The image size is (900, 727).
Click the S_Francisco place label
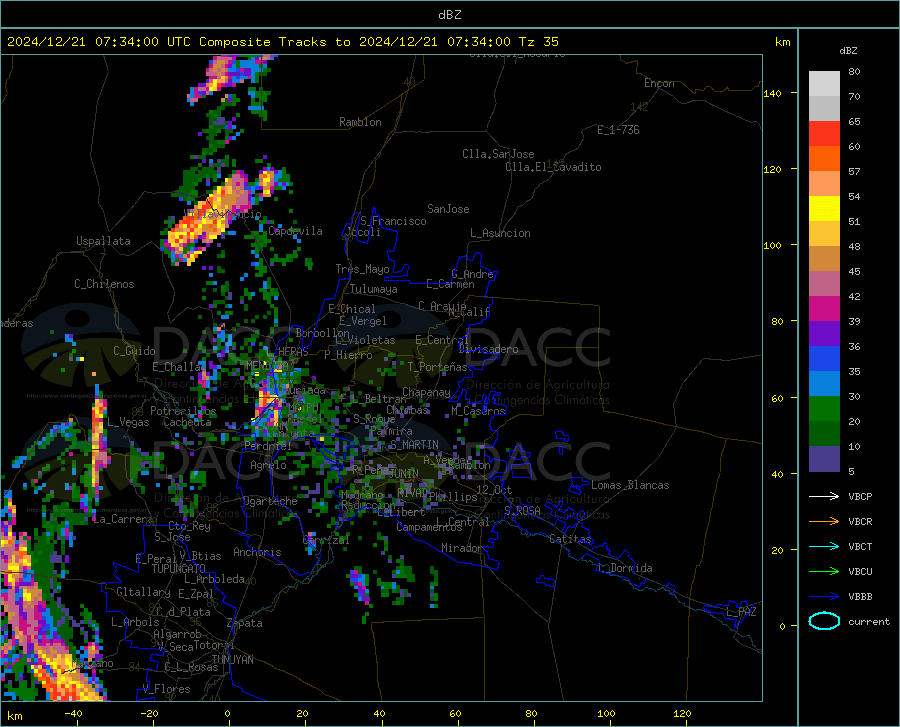pos(393,221)
